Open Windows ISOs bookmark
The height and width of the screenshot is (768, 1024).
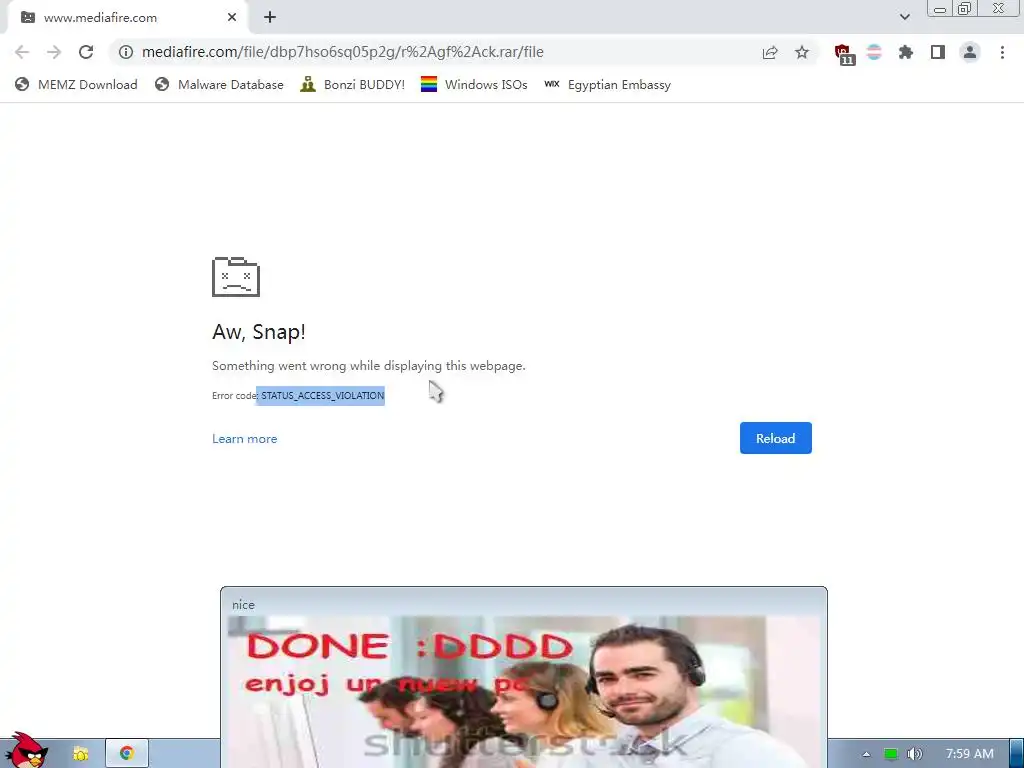474,84
